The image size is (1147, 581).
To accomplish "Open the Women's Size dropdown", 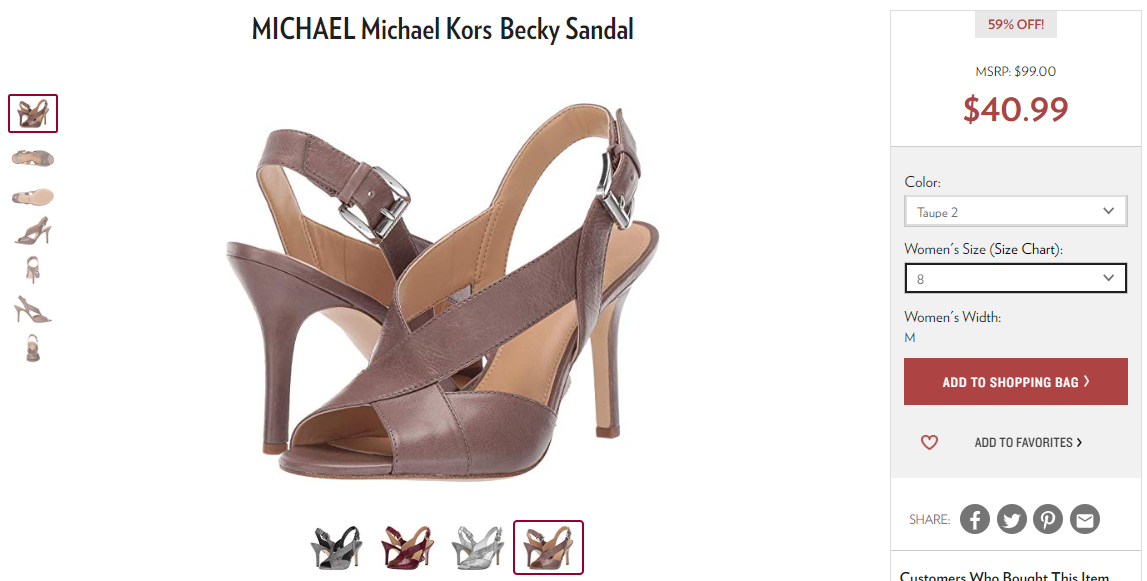I will 1015,278.
